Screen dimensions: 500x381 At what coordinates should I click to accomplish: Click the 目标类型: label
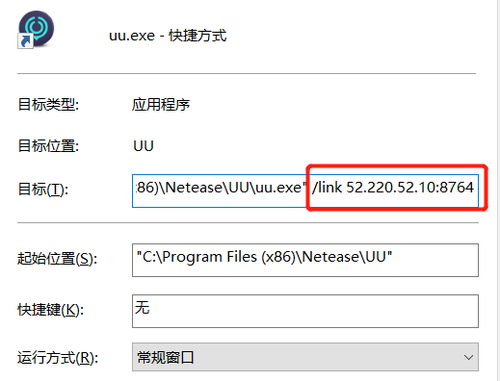click(48, 105)
